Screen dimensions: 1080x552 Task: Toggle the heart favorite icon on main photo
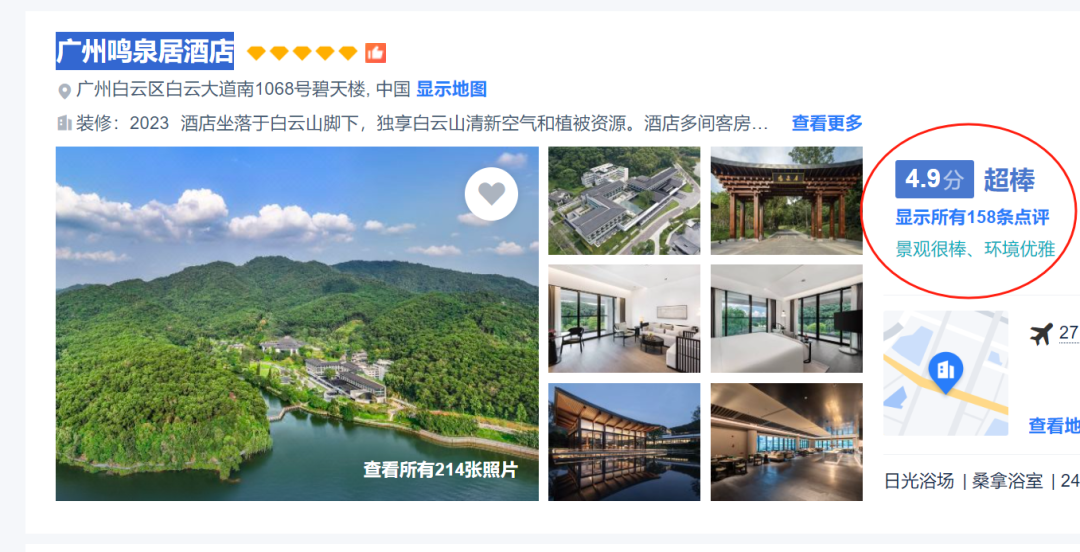point(491,194)
